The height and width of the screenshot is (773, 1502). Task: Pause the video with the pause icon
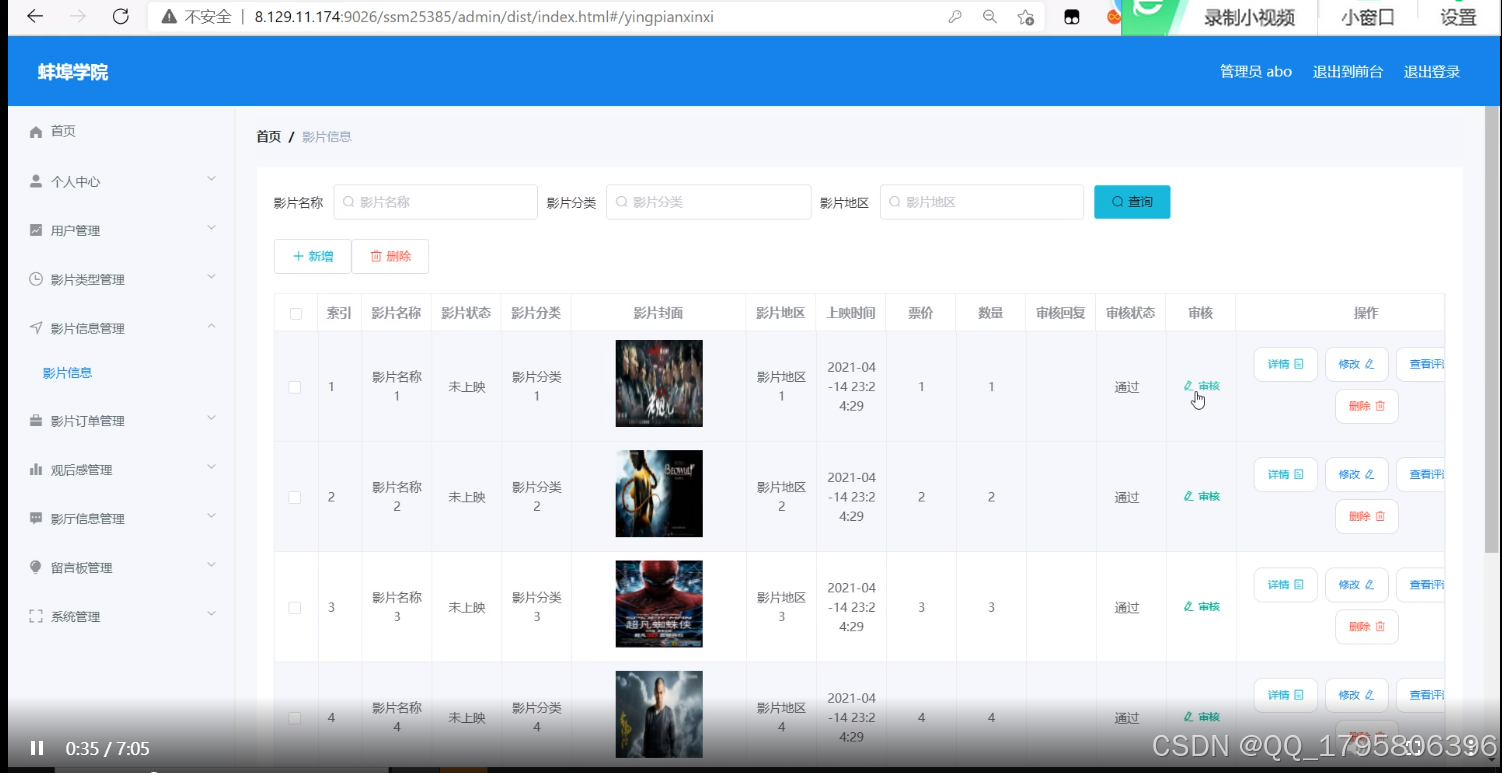pyautogui.click(x=37, y=748)
